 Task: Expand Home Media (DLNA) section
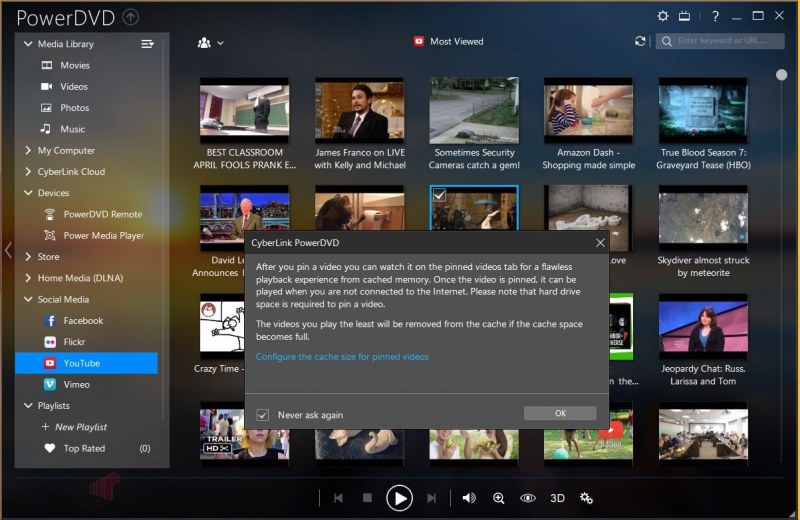coord(28,278)
